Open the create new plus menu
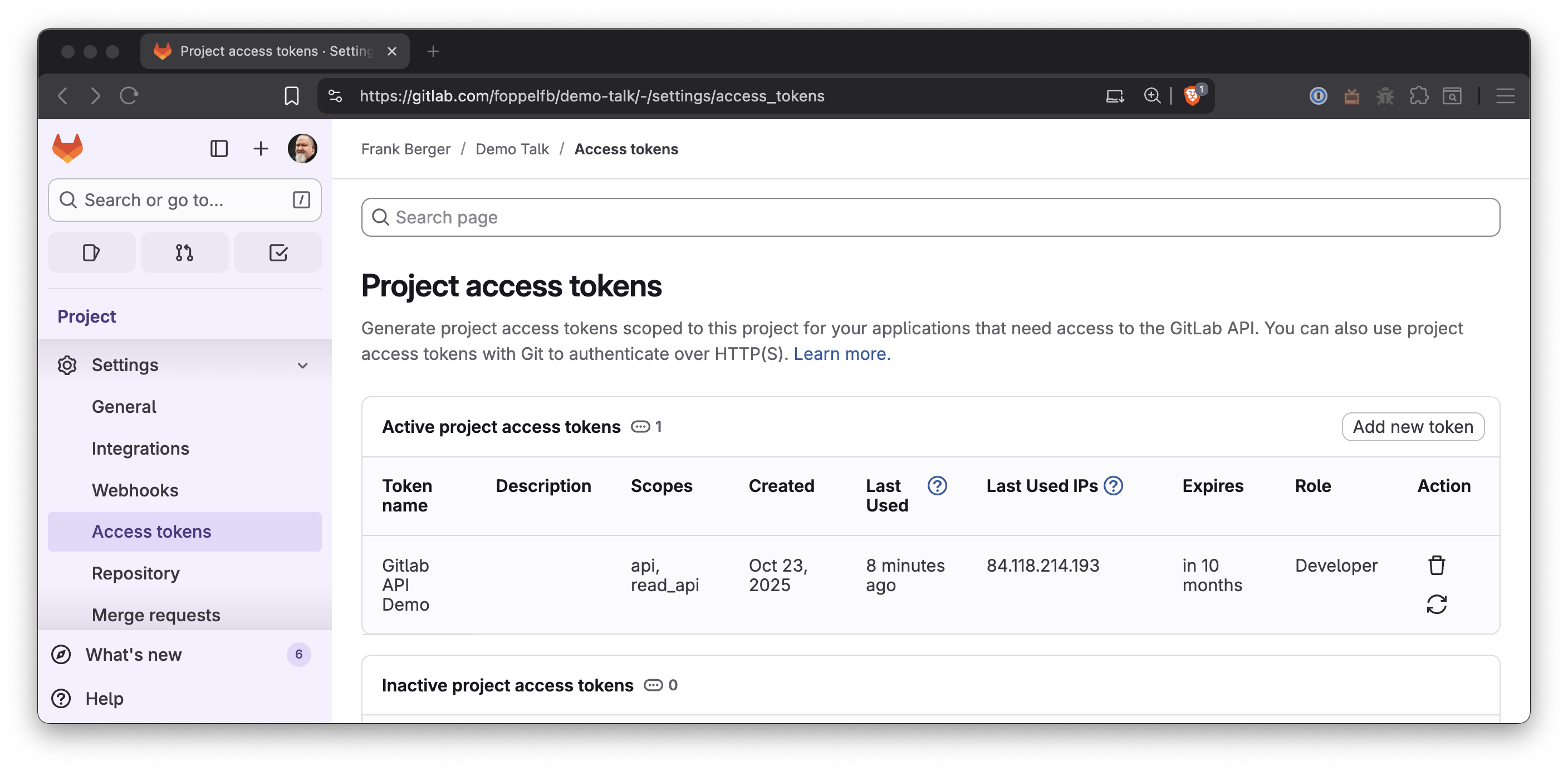Screen dimensions: 1568x770 [x=261, y=149]
